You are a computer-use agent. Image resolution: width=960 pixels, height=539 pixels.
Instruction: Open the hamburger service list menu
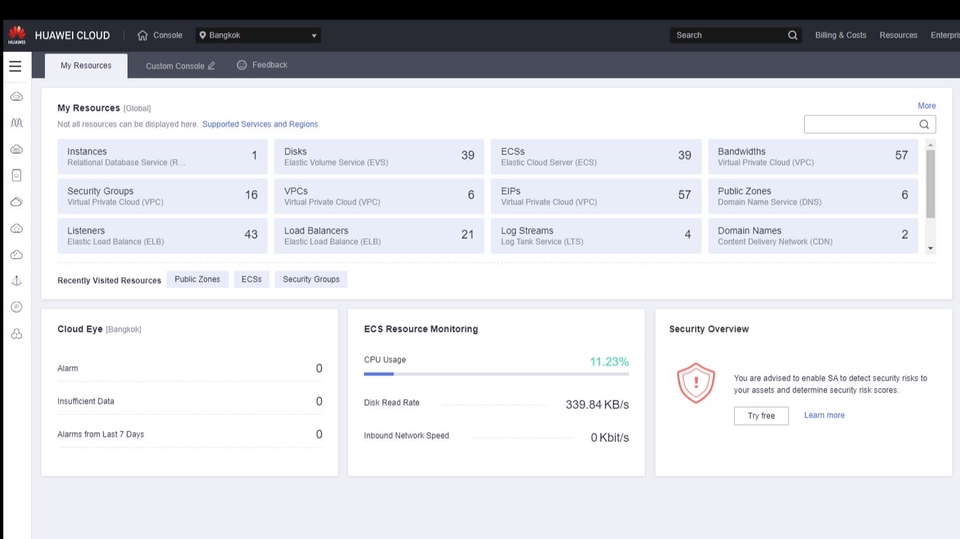[x=15, y=67]
